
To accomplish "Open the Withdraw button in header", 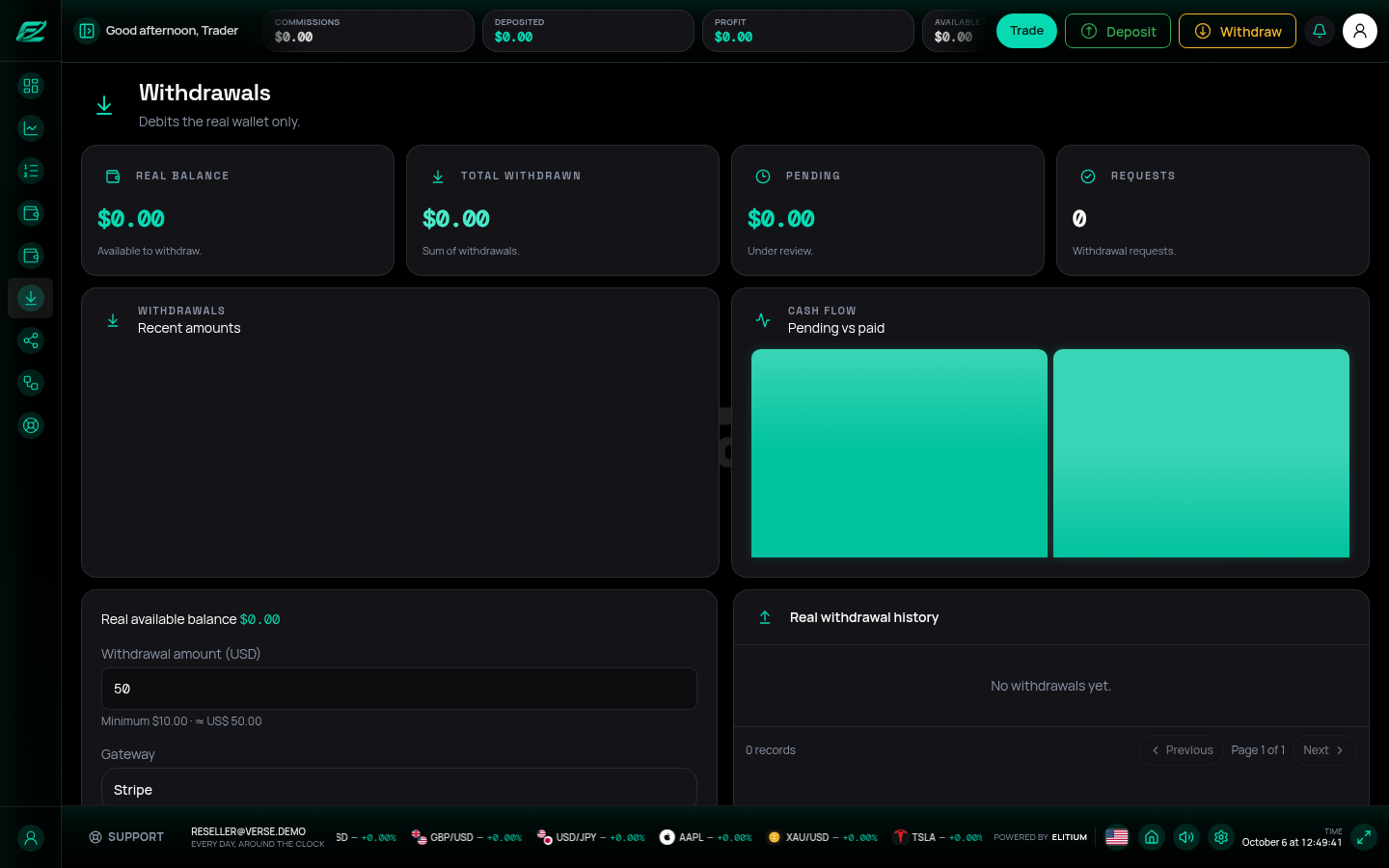I will point(1238,31).
